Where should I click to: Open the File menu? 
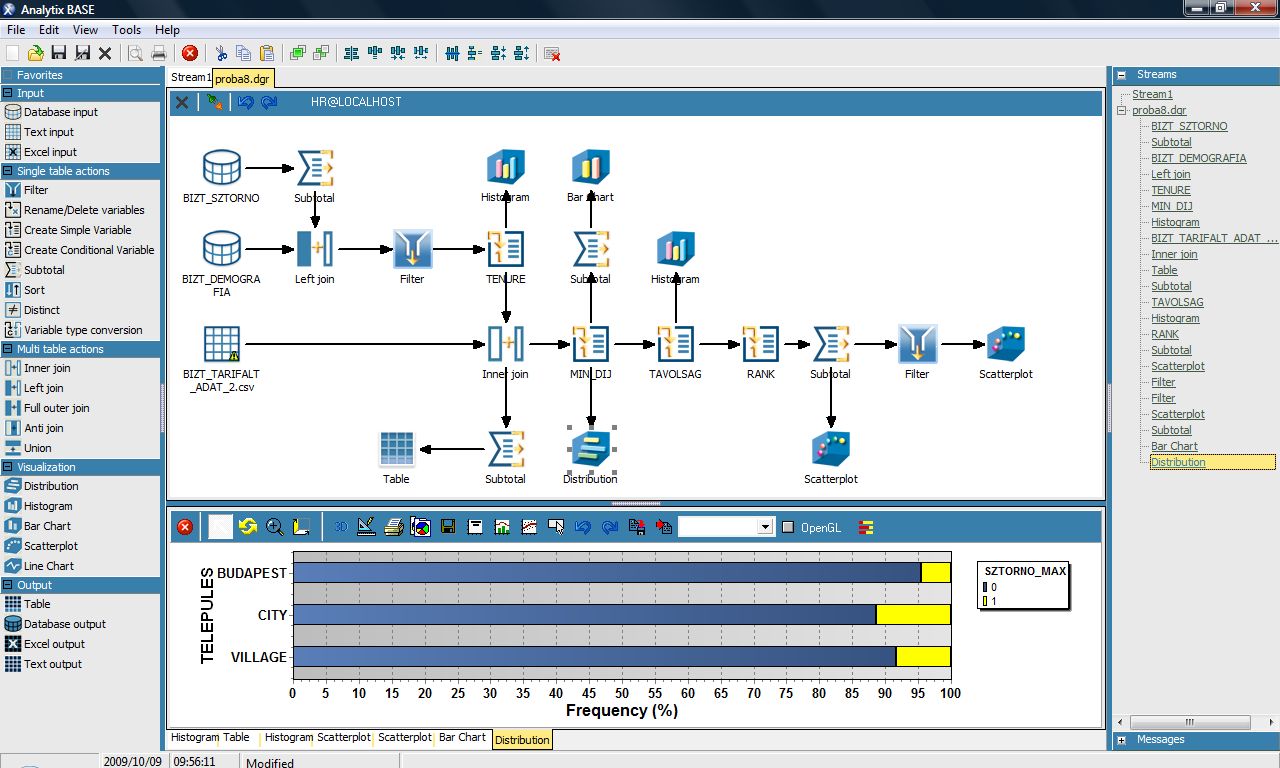pyautogui.click(x=16, y=30)
